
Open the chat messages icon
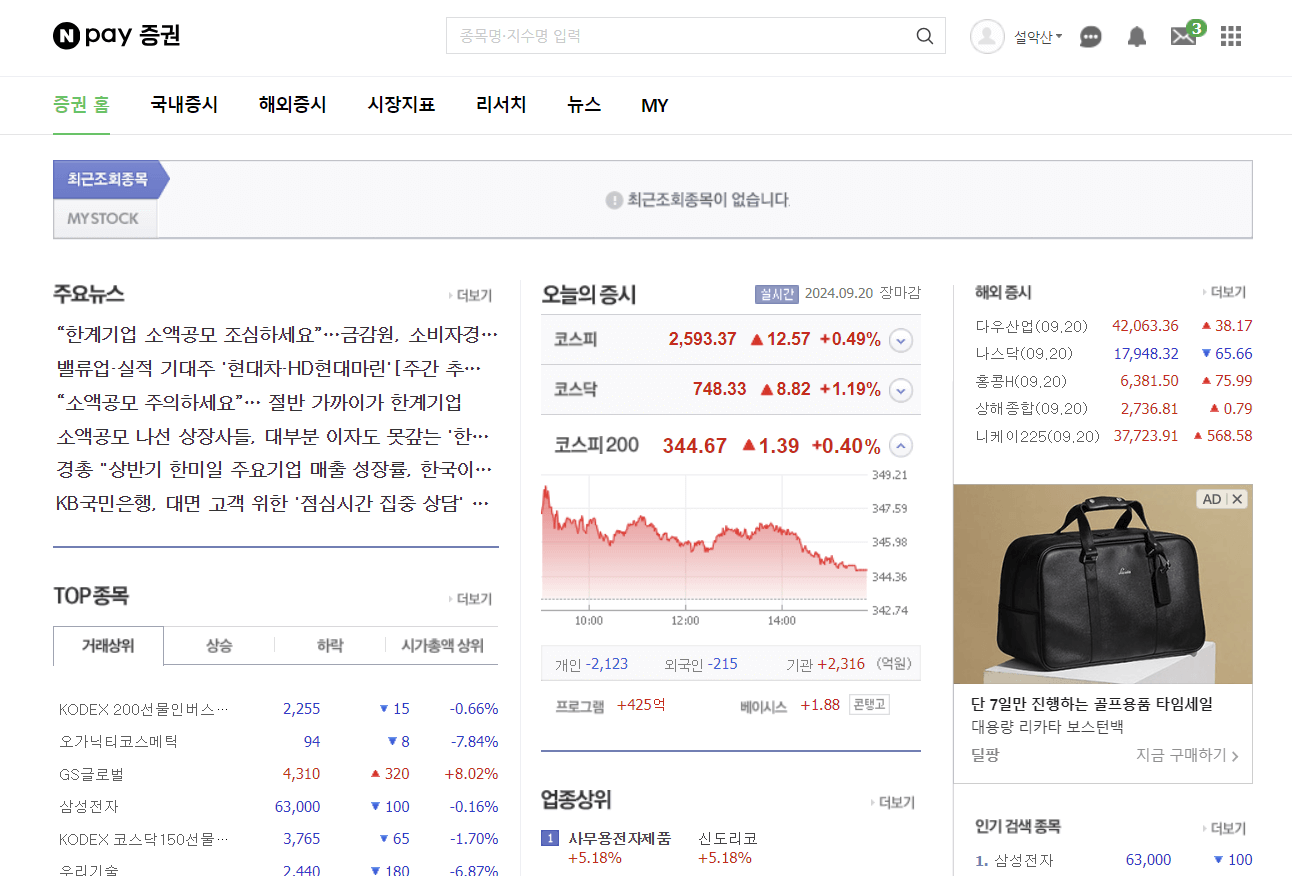[x=1090, y=37]
